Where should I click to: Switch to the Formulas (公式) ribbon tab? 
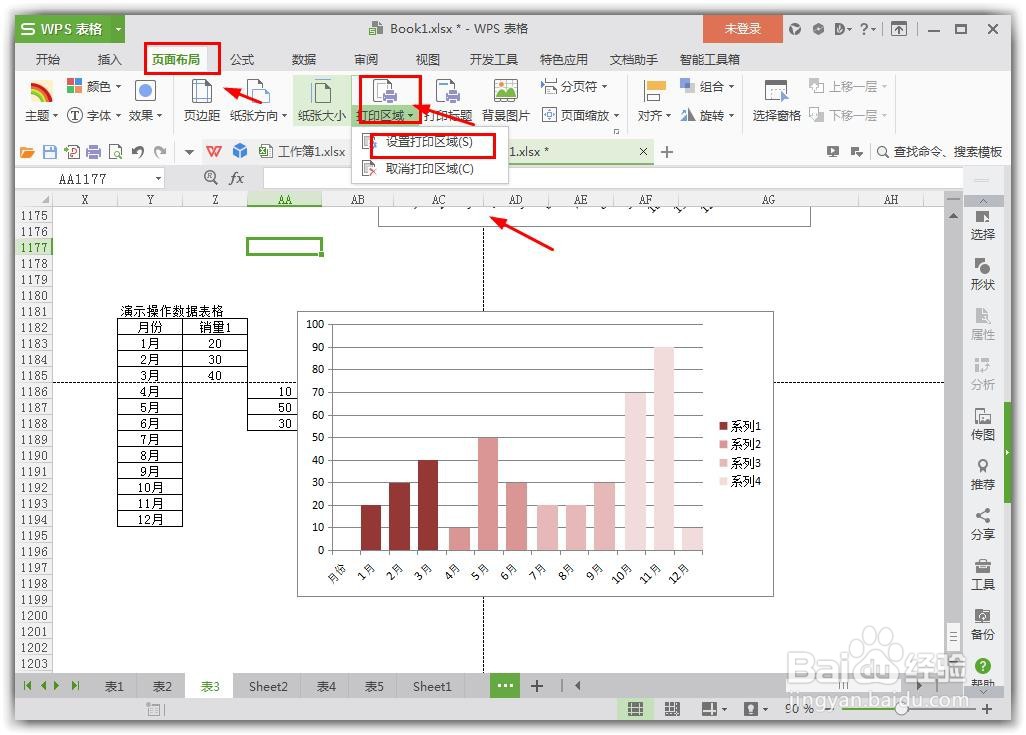coord(241,60)
